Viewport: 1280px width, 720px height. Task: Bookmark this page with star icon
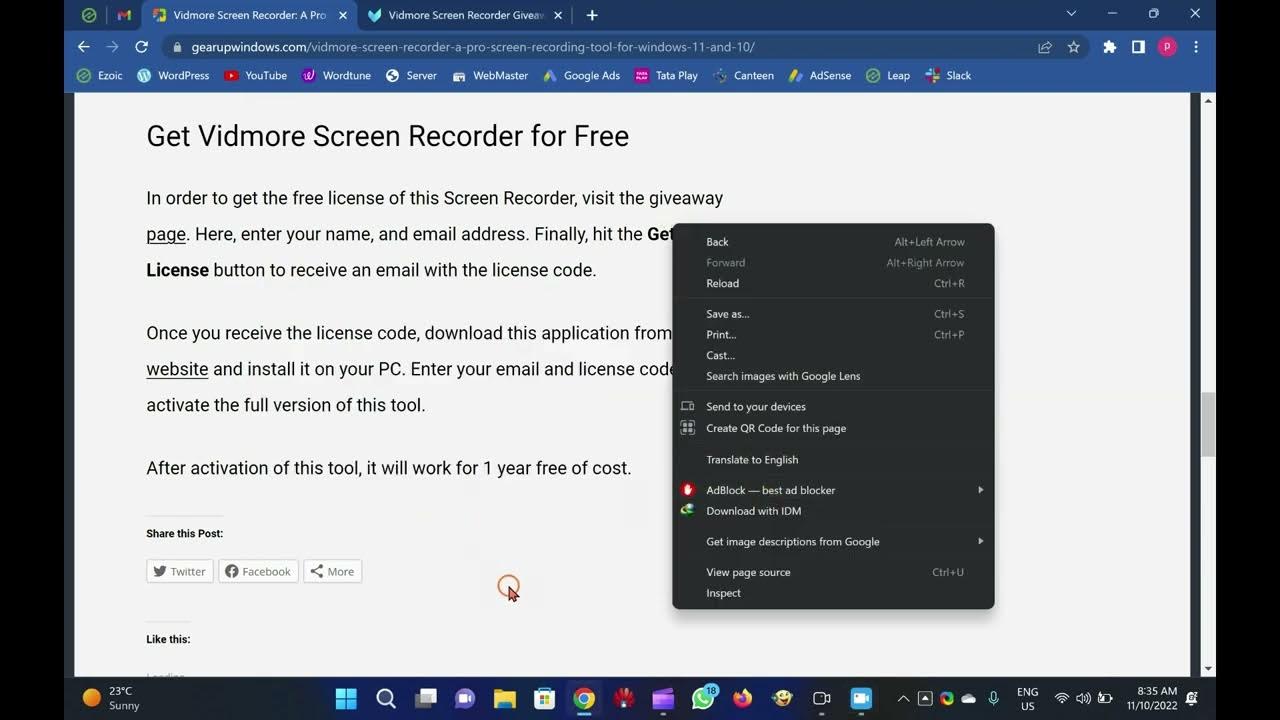pos(1074,47)
